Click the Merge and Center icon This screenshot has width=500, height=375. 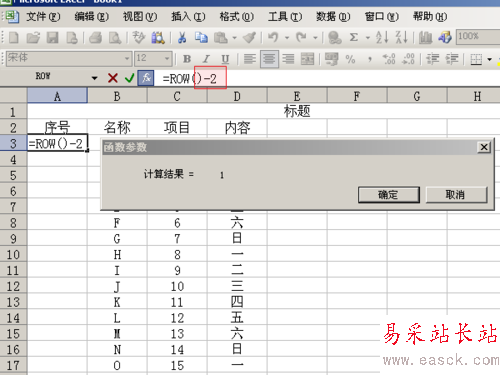coord(307,59)
